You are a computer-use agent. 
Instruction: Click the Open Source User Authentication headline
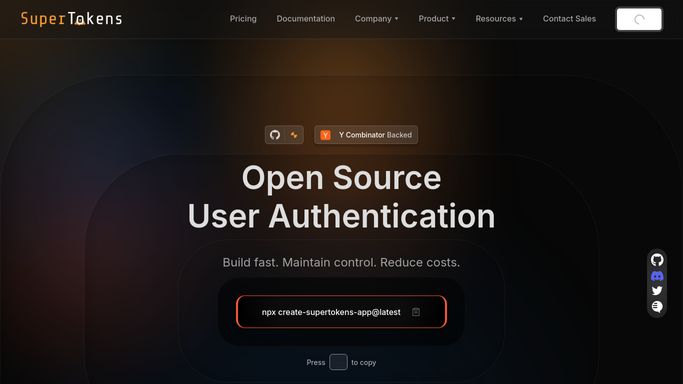342,197
